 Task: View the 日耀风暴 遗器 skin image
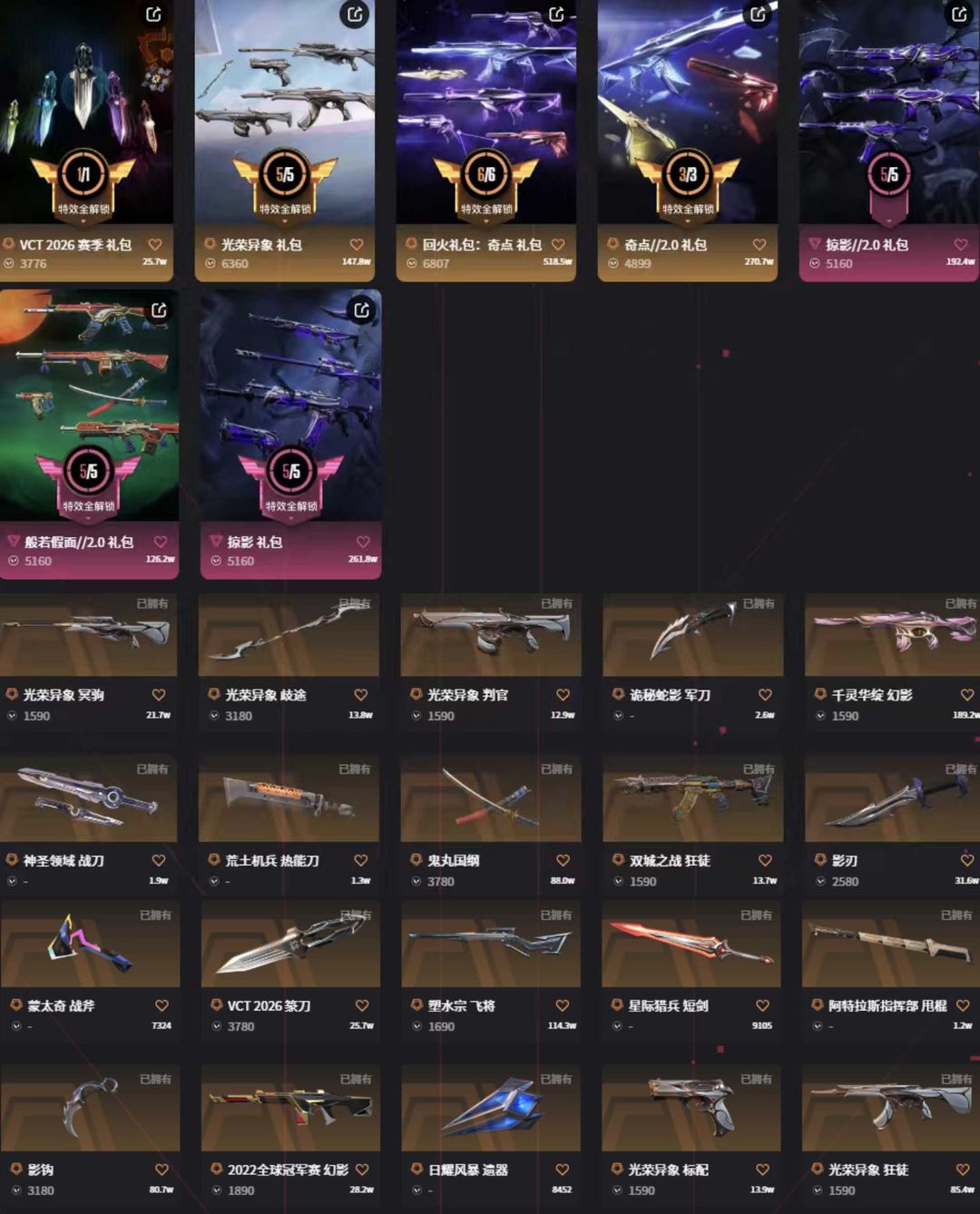[491, 1108]
